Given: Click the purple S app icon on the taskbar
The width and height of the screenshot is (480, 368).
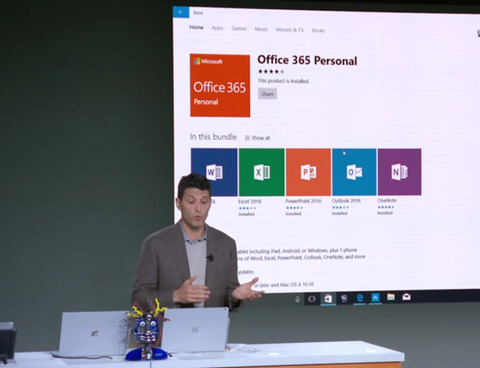Looking at the screenshot, I should pyautogui.click(x=344, y=298).
